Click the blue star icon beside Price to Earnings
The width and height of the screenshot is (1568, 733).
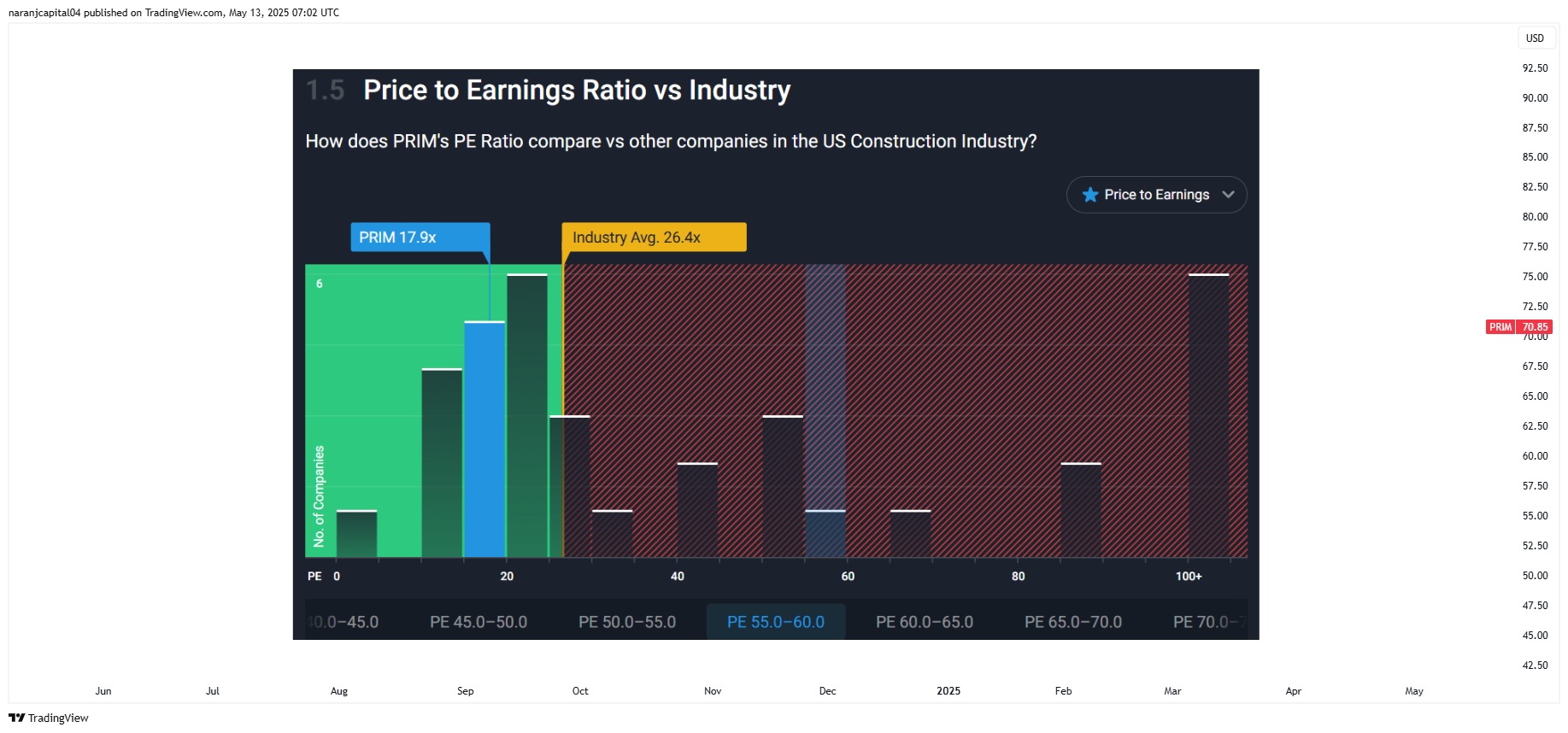point(1089,195)
